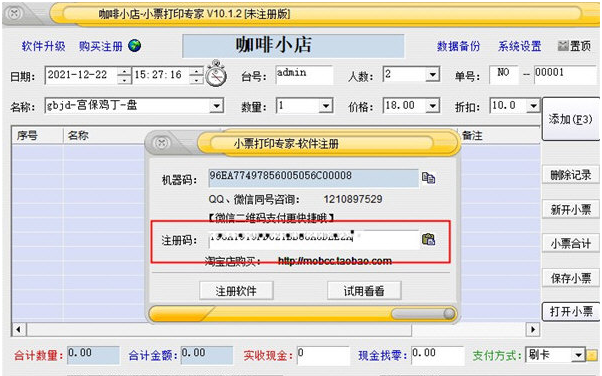Paste registration code using clipboard icon
This screenshot has width=602, height=376.
(x=428, y=239)
